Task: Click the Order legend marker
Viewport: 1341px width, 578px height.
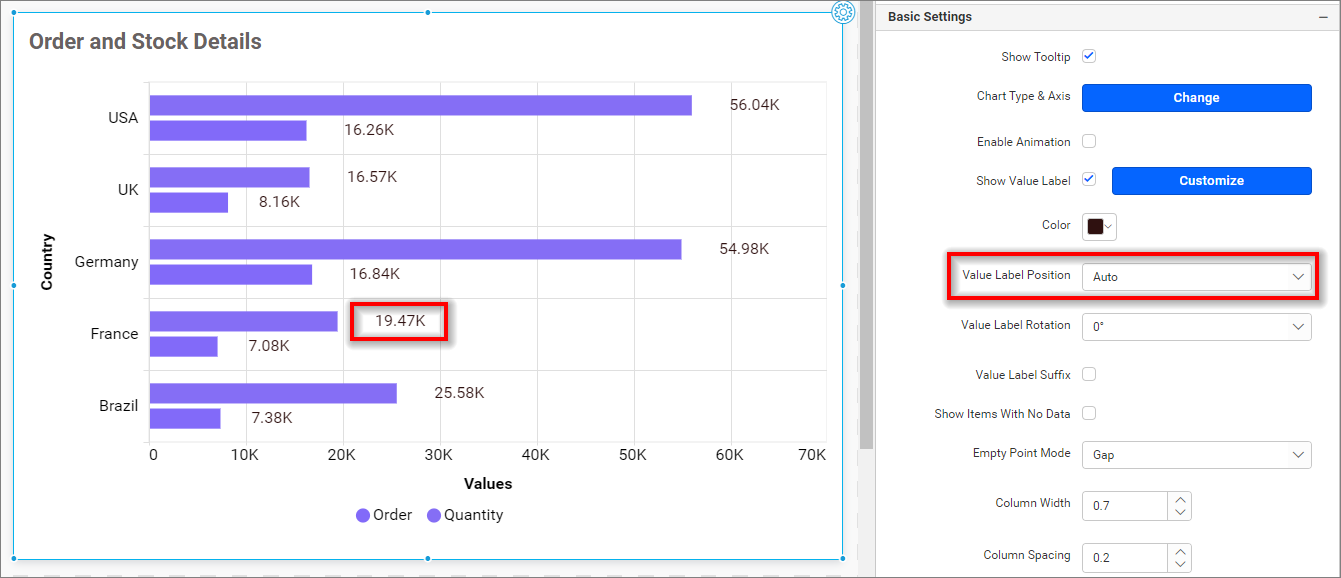Action: click(363, 516)
